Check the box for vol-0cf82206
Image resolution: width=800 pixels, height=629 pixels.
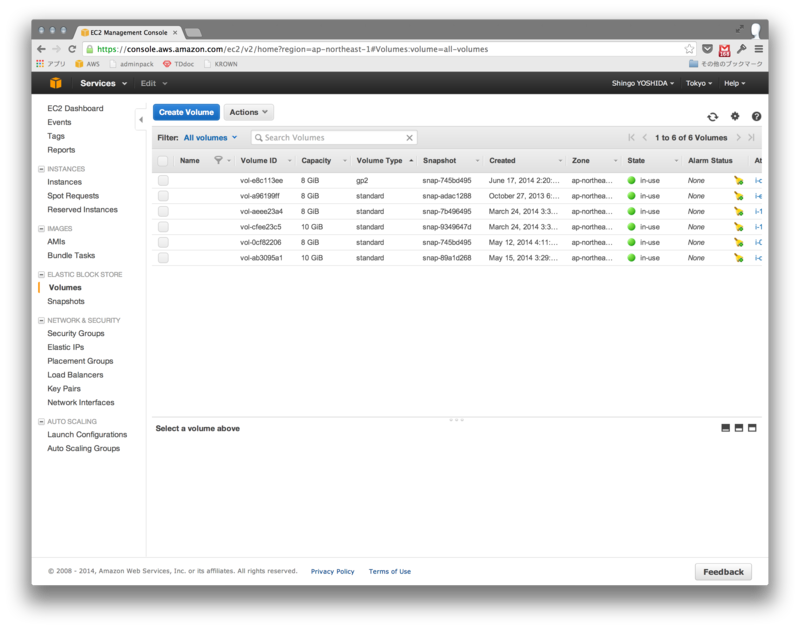pos(163,242)
